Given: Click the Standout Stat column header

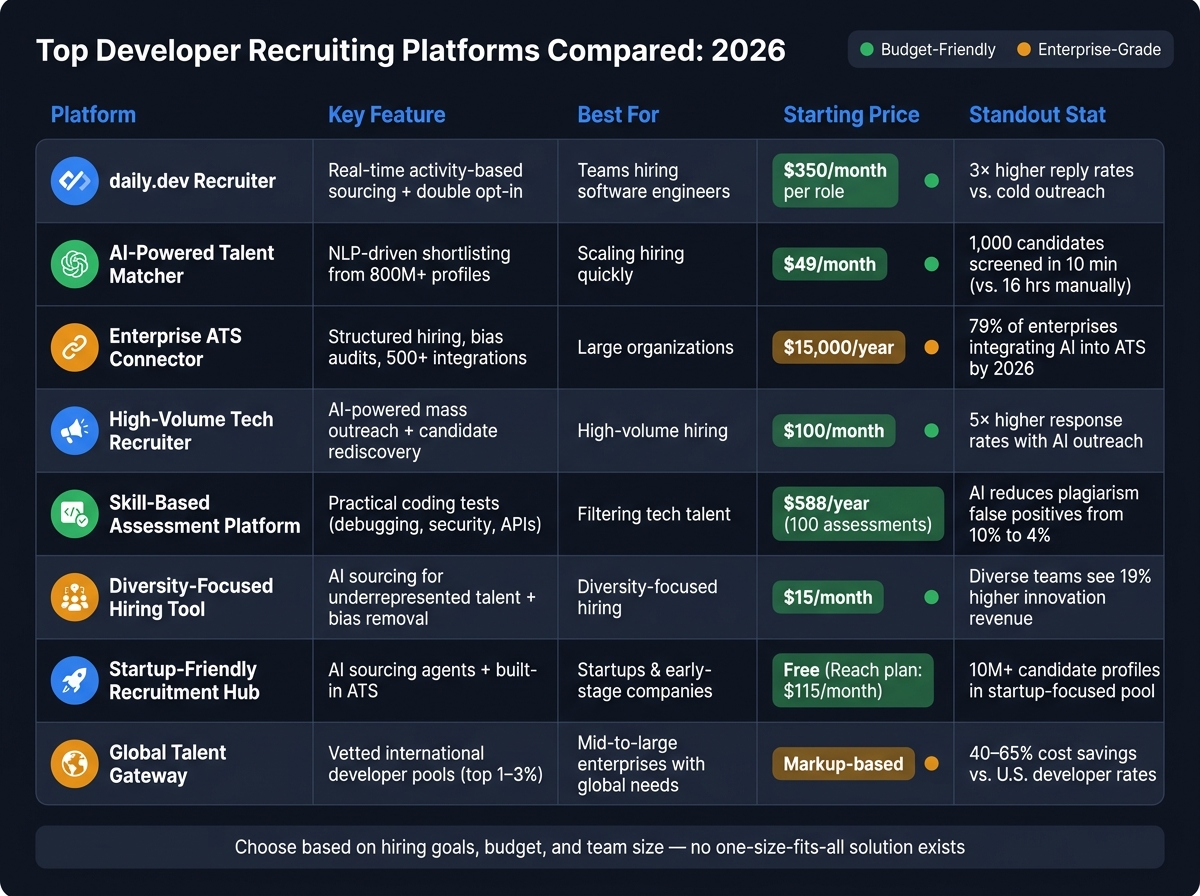Looking at the screenshot, I should [1037, 115].
